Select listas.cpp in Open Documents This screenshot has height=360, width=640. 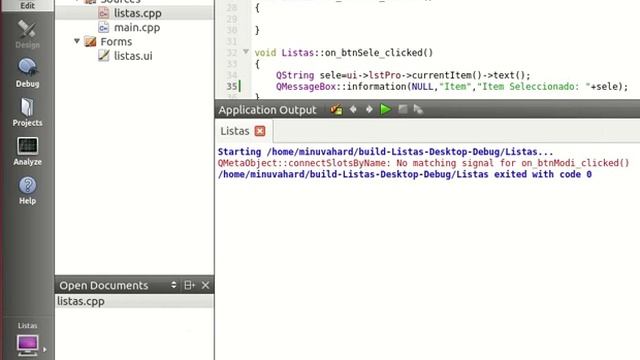click(134, 301)
